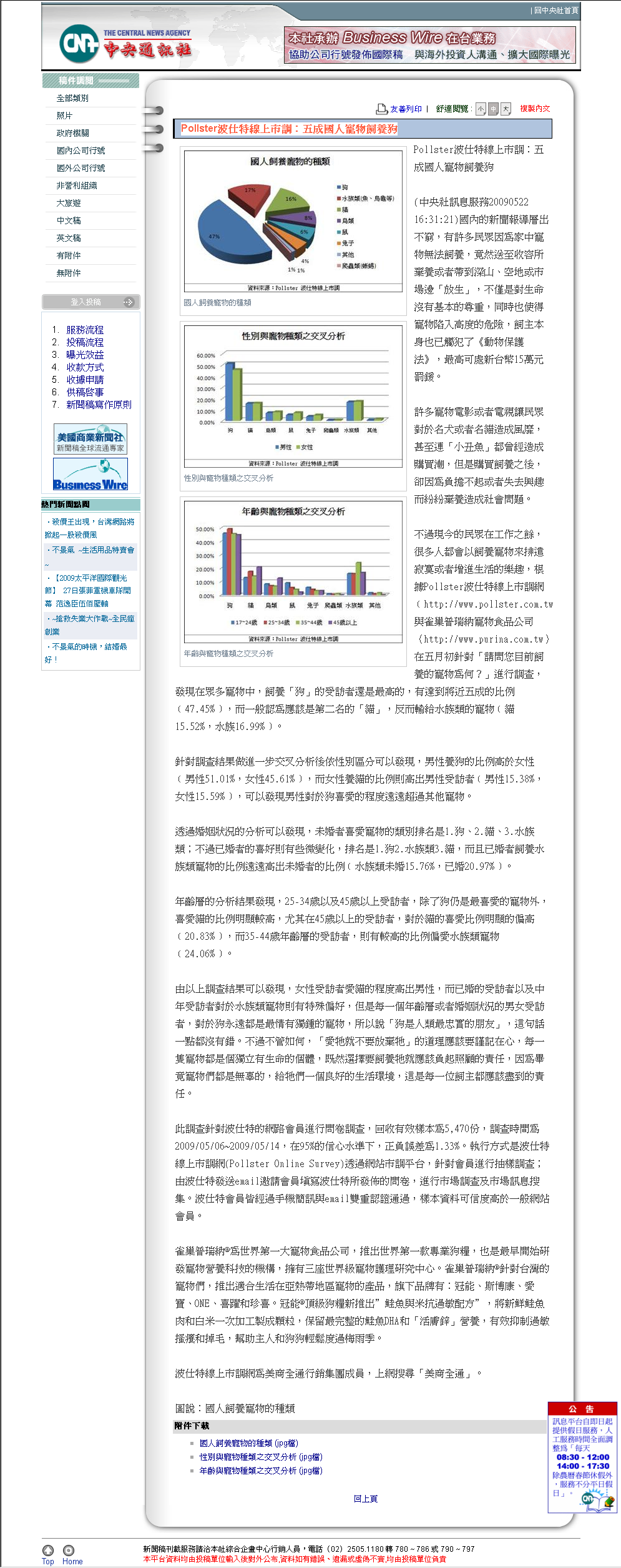
Task: Open the Business Wire logo banner
Action: (90, 475)
